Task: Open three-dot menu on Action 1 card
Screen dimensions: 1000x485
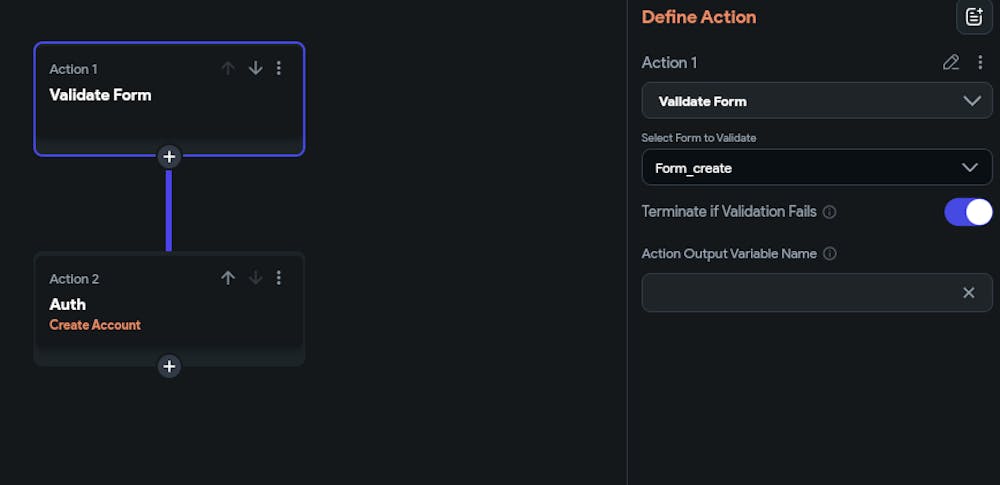Action: pyautogui.click(x=279, y=68)
